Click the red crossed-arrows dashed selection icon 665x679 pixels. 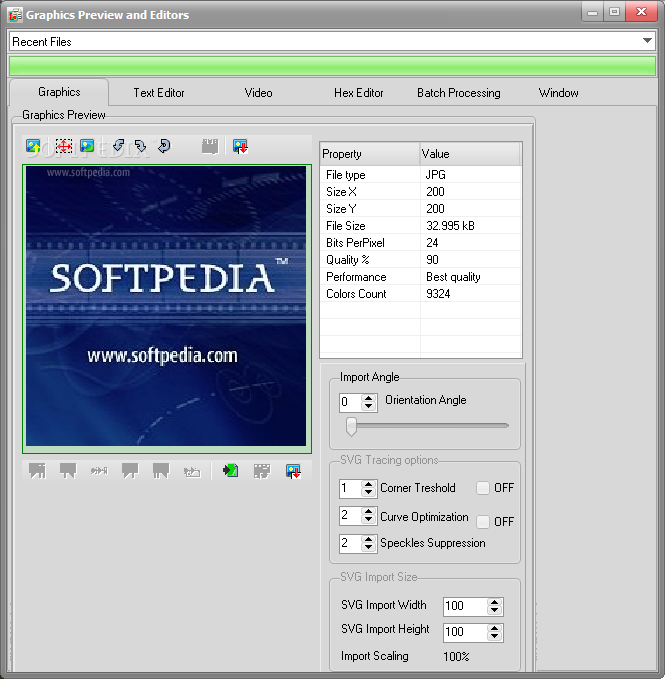64,147
